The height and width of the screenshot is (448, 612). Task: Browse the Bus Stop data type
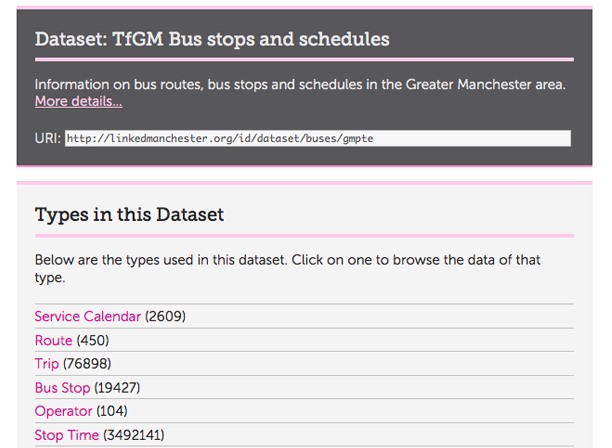click(62, 388)
